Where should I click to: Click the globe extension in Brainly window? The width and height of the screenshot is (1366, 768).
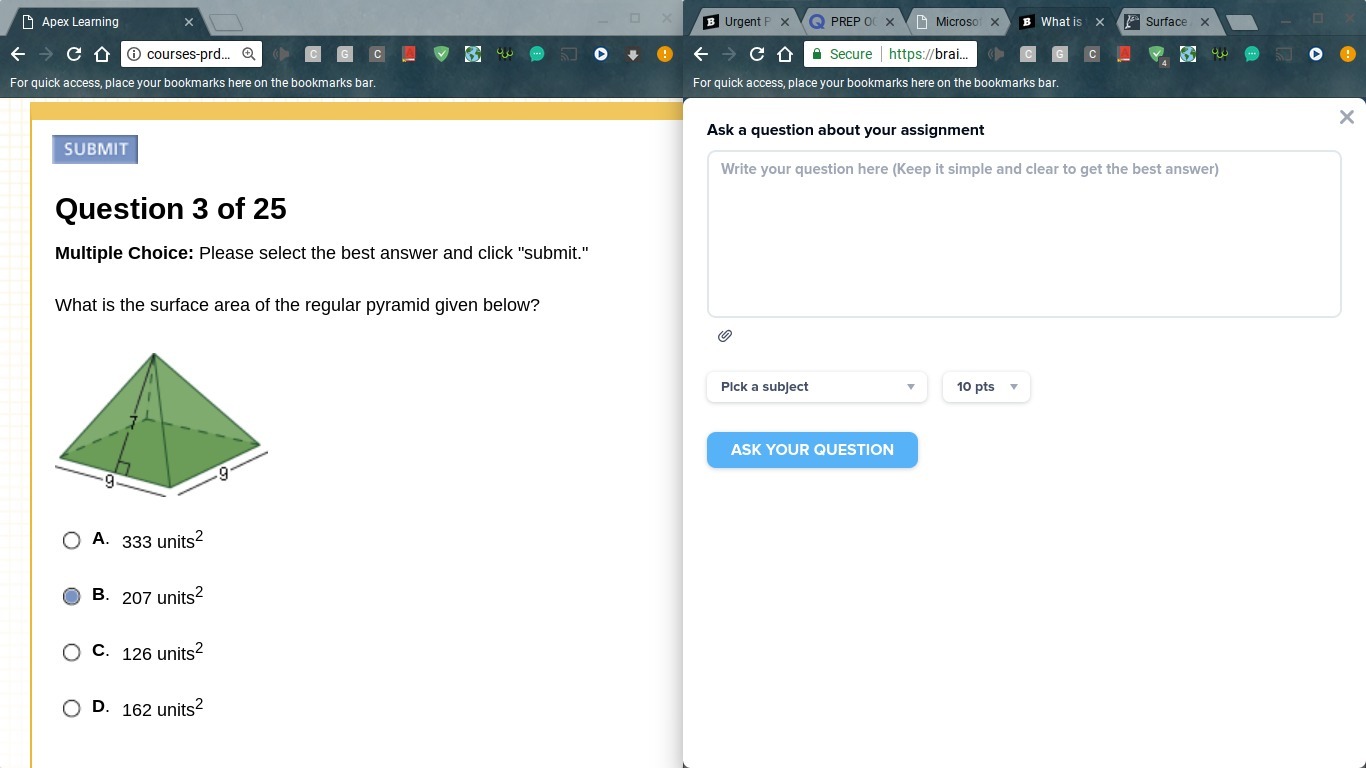1188,54
